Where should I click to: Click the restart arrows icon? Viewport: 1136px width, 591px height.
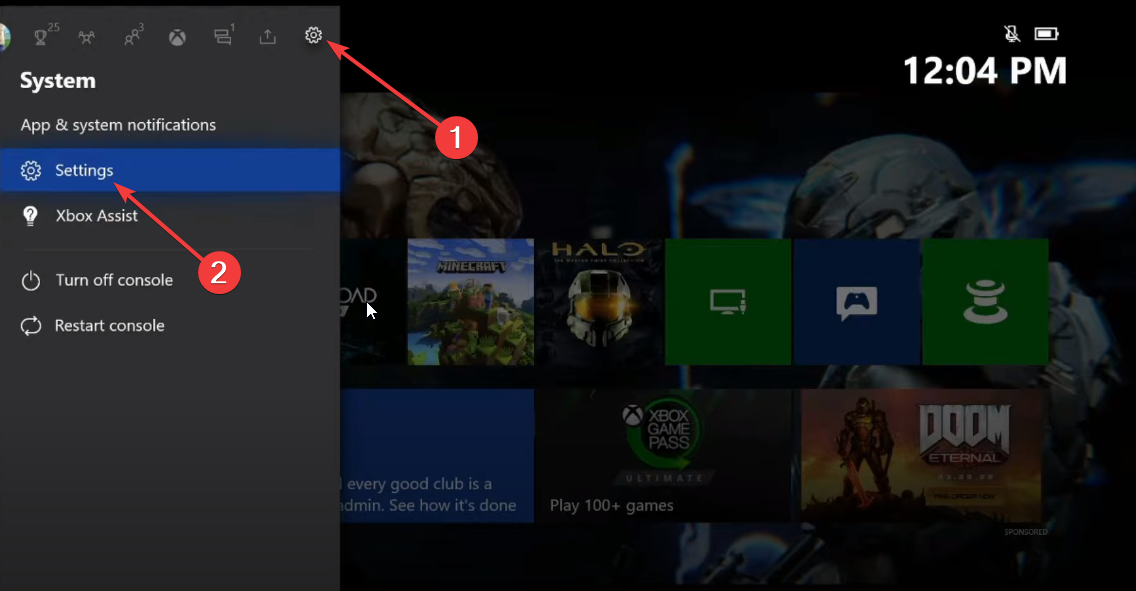[30, 326]
